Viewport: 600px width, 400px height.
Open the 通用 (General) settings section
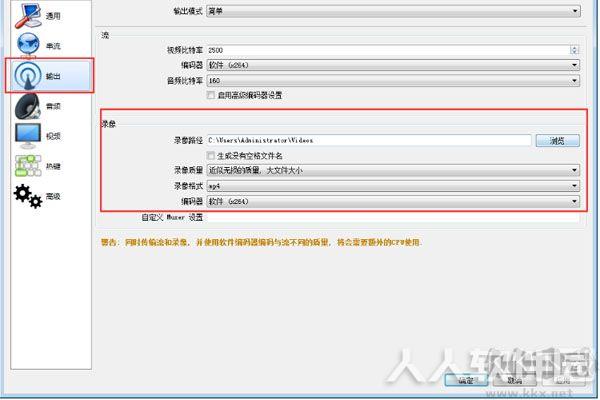38,16
